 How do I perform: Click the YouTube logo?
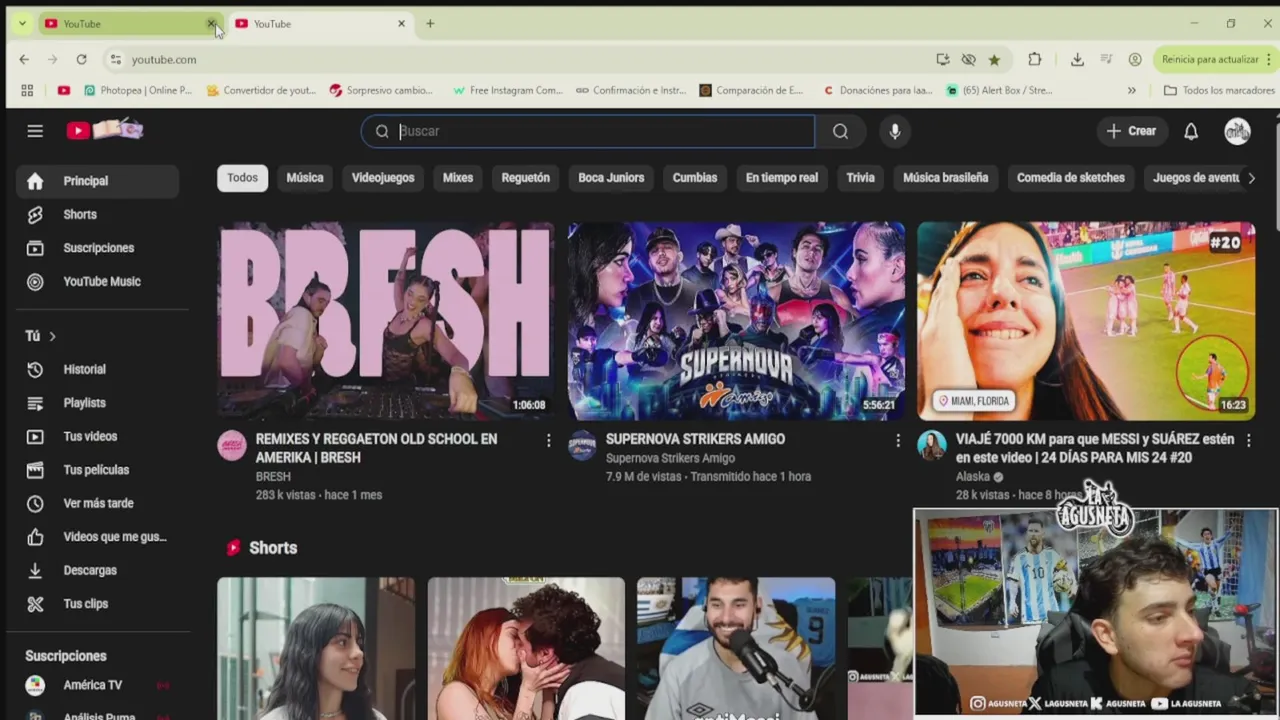click(105, 130)
